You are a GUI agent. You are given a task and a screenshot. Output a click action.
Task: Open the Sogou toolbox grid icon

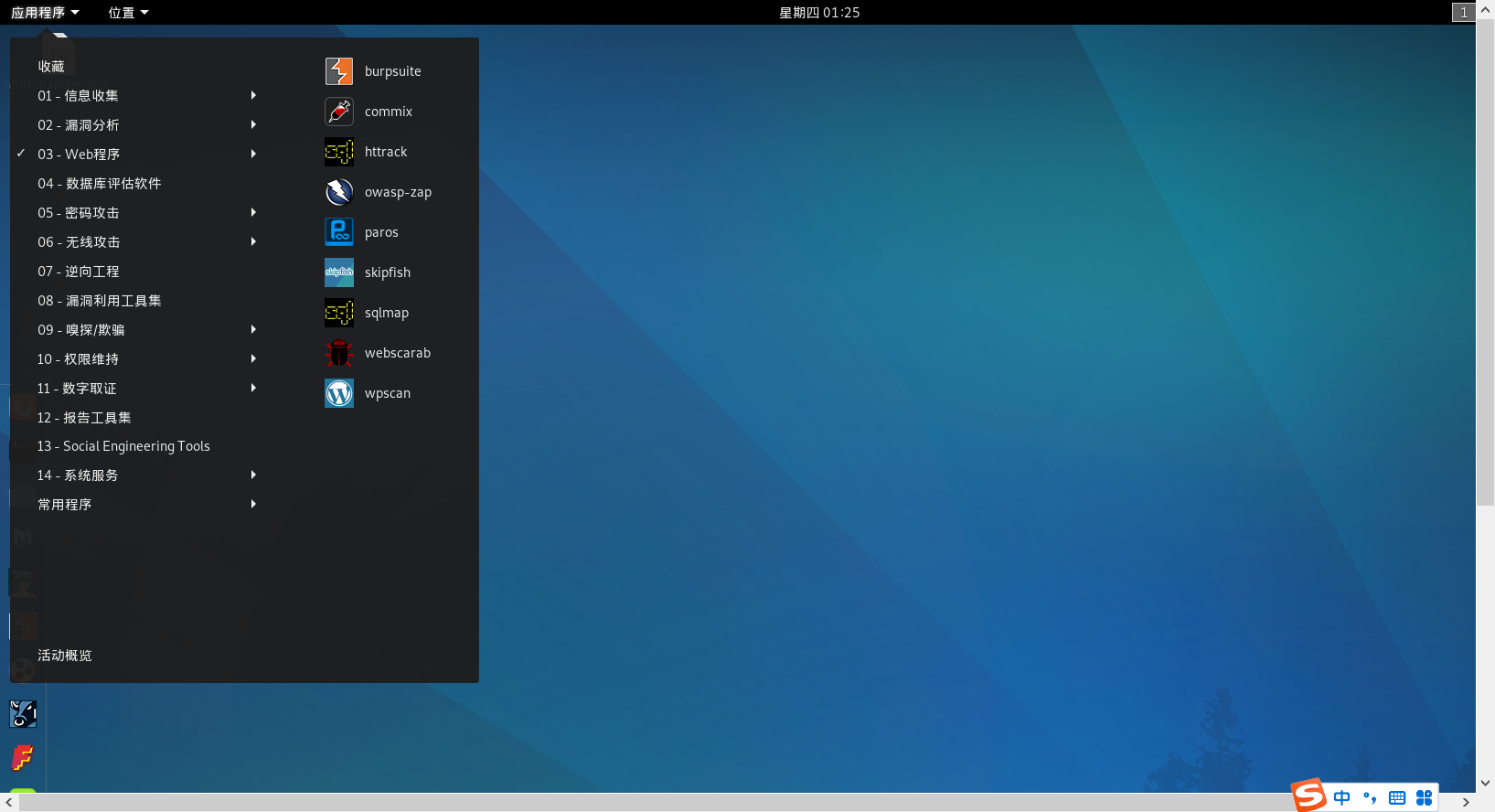point(1425,797)
